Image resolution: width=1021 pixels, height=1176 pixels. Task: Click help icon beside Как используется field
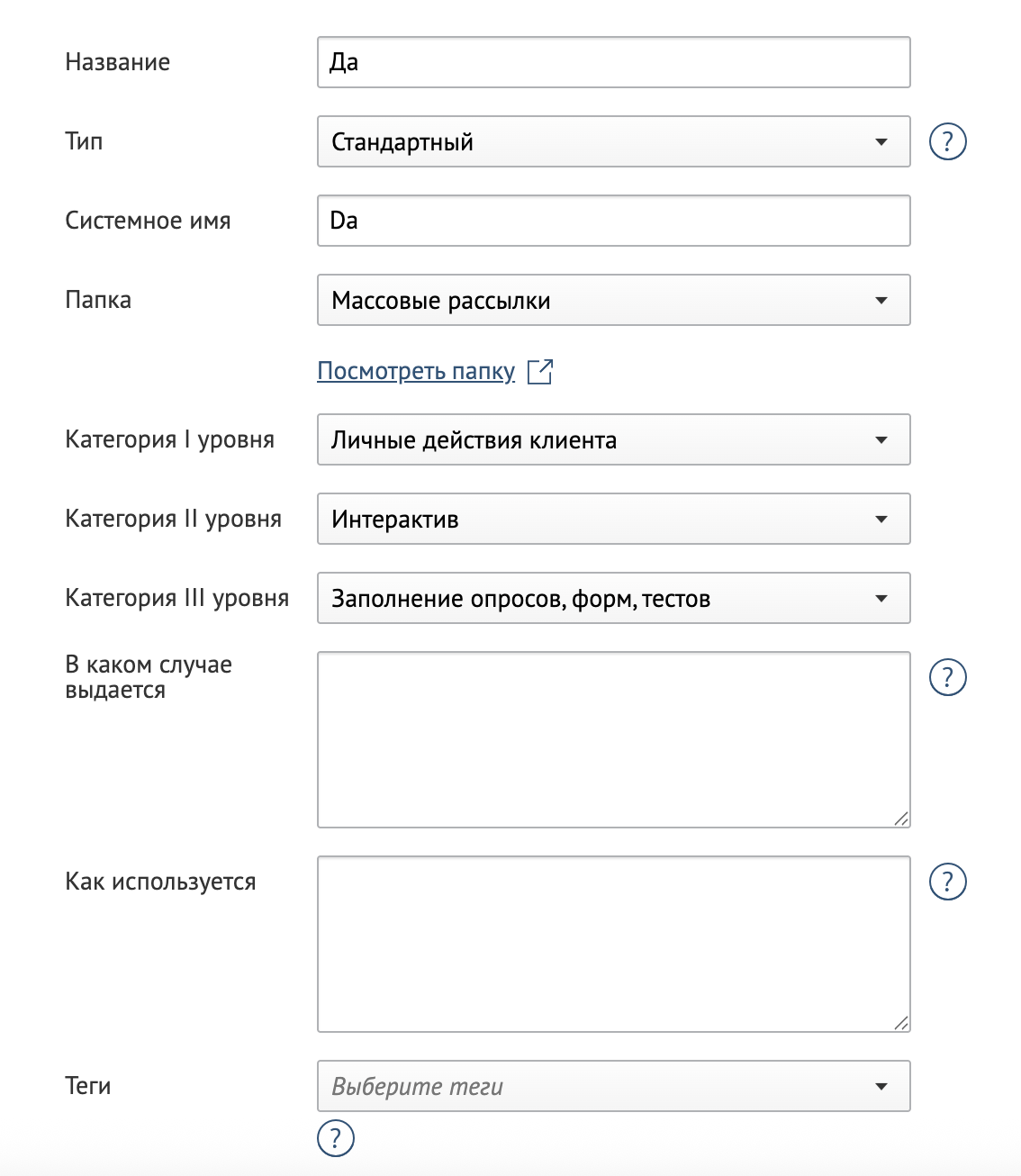(947, 882)
